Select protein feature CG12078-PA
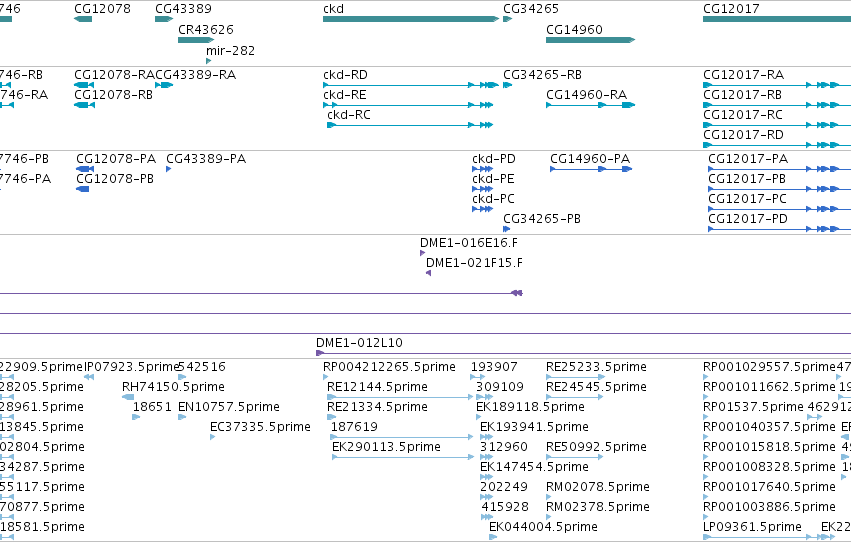The height and width of the screenshot is (542, 851). [x=85, y=169]
